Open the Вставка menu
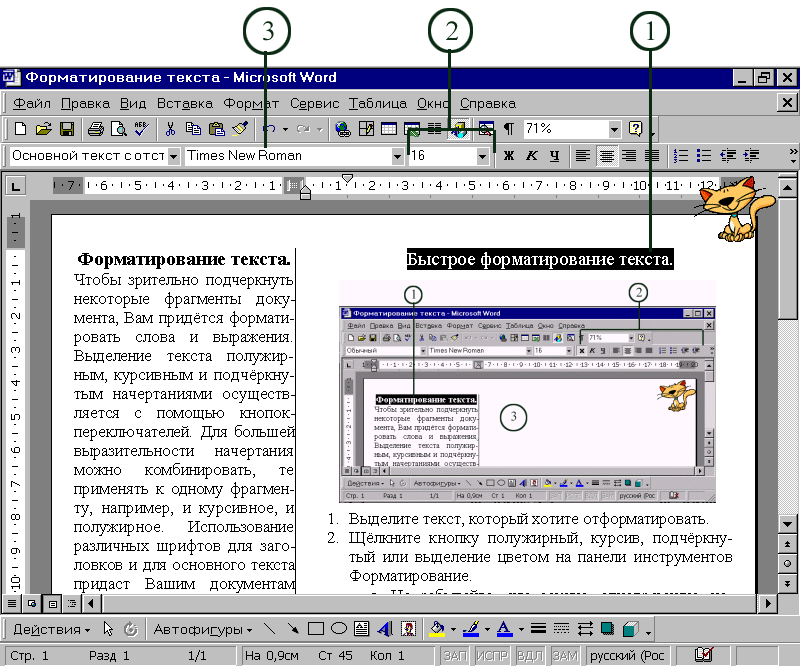The width and height of the screenshot is (800, 666). pyautogui.click(x=185, y=104)
